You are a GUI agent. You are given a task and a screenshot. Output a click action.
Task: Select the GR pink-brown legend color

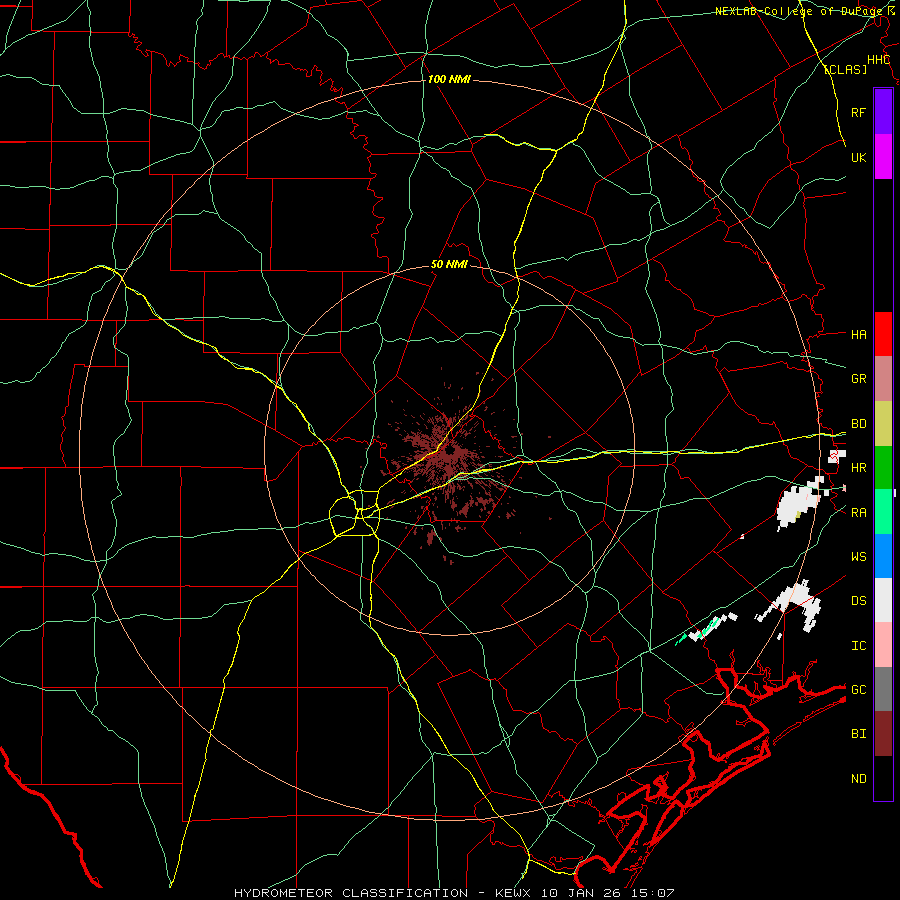[883, 378]
